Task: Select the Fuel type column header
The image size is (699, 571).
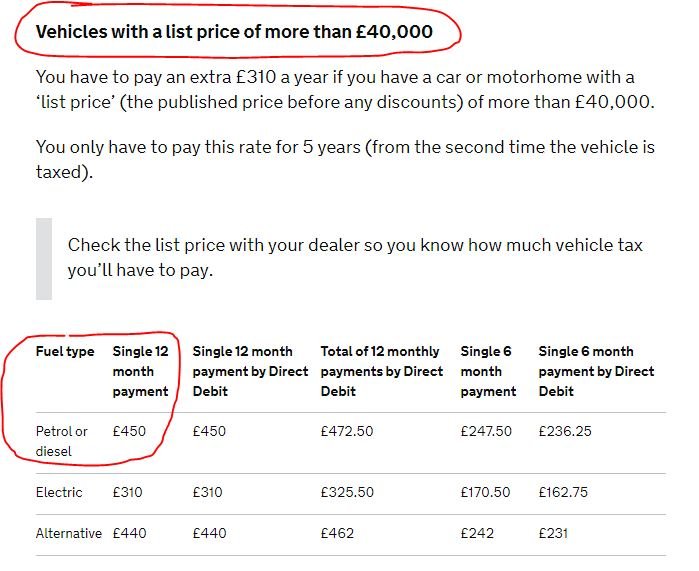Action: [x=65, y=351]
